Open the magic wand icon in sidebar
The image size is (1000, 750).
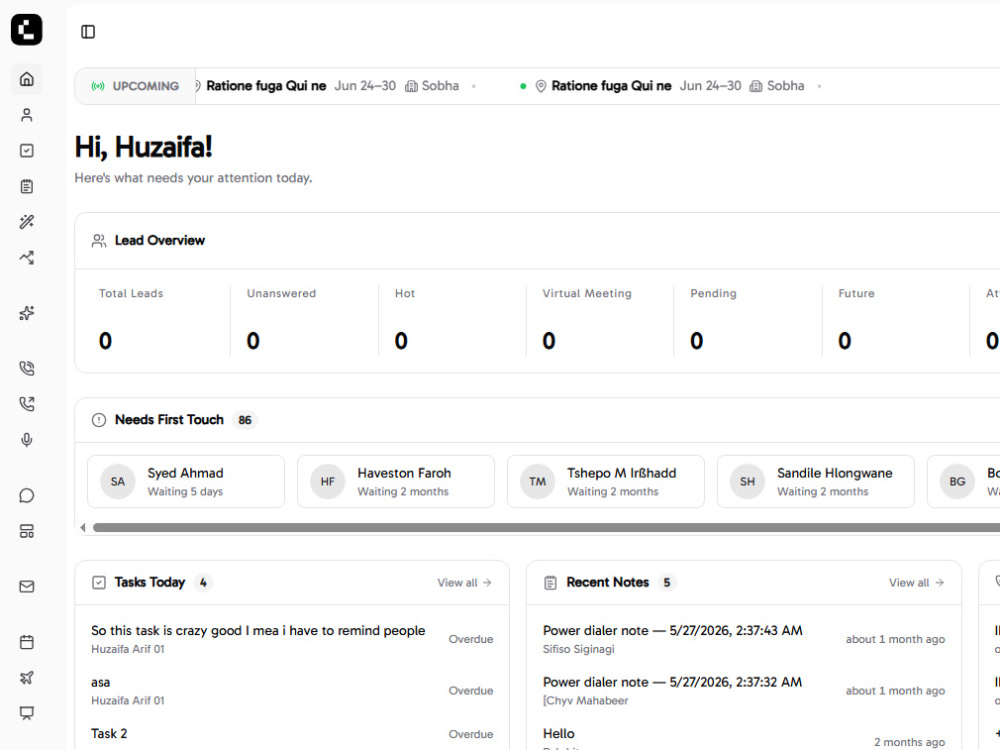click(x=27, y=222)
